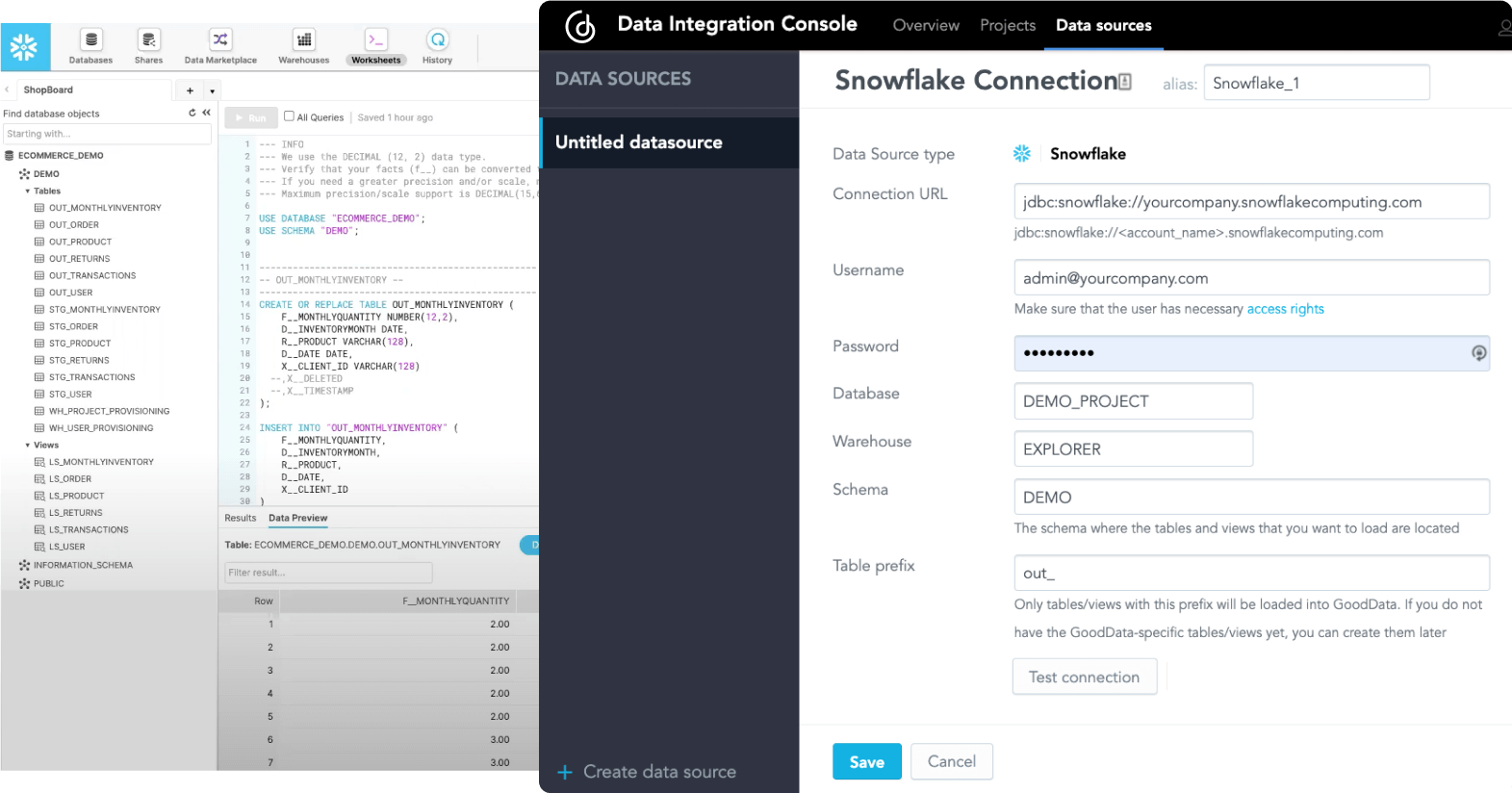Select the WH_USER_PROVISIONING table
Screen dimensions: 1512x793
pyautogui.click(x=101, y=428)
